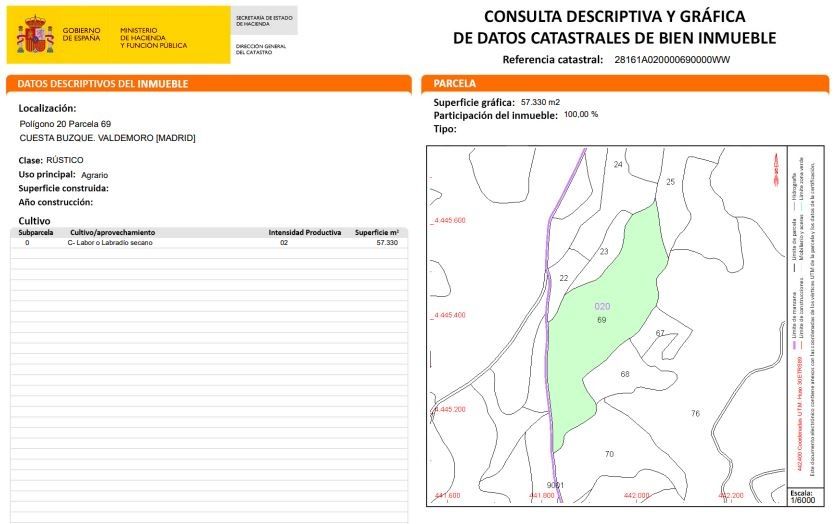Click the 9001 road label
This screenshot has width=834, height=524.
pos(555,485)
